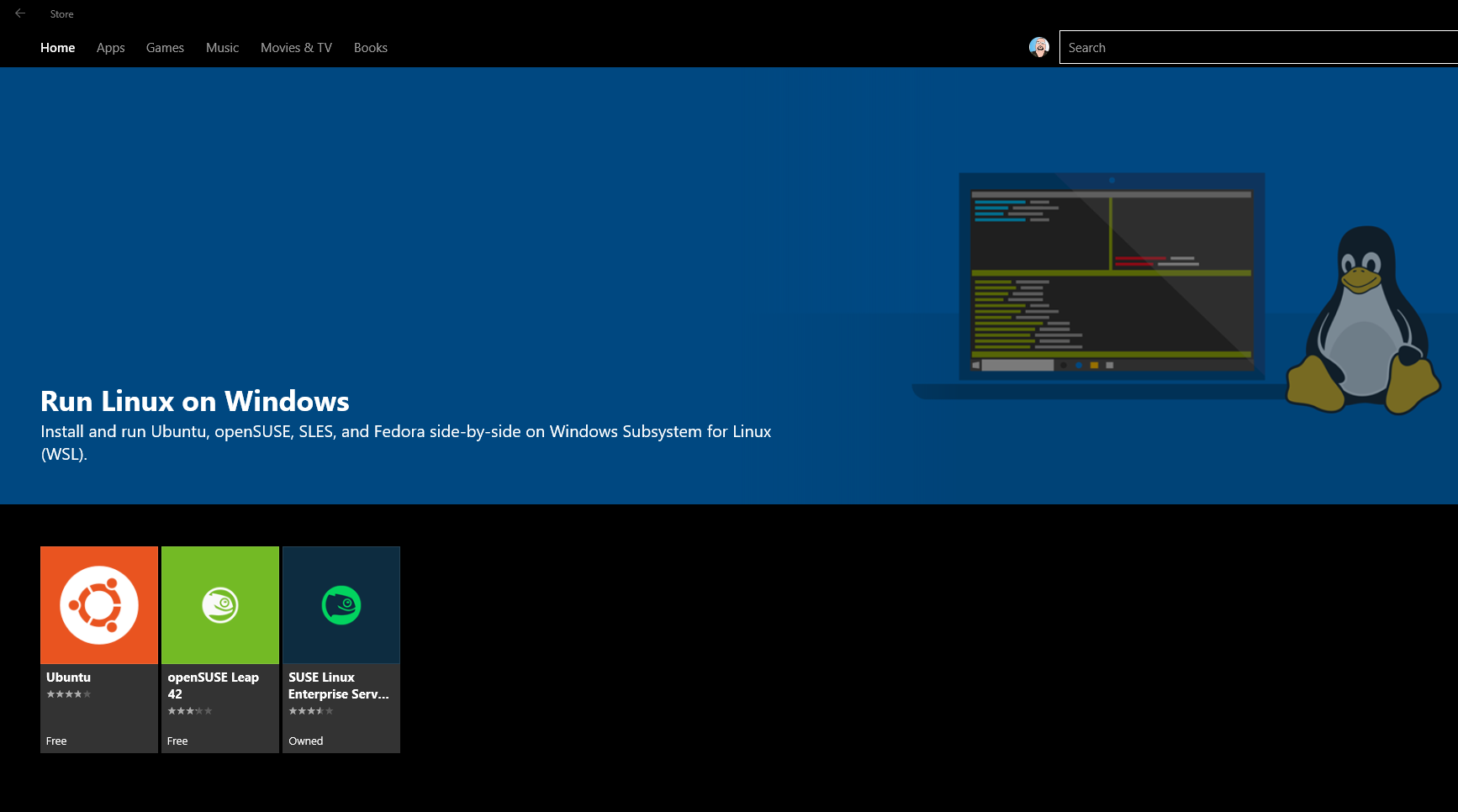Viewport: 1458px width, 812px height.
Task: Switch to the Games tab
Action: (x=165, y=48)
